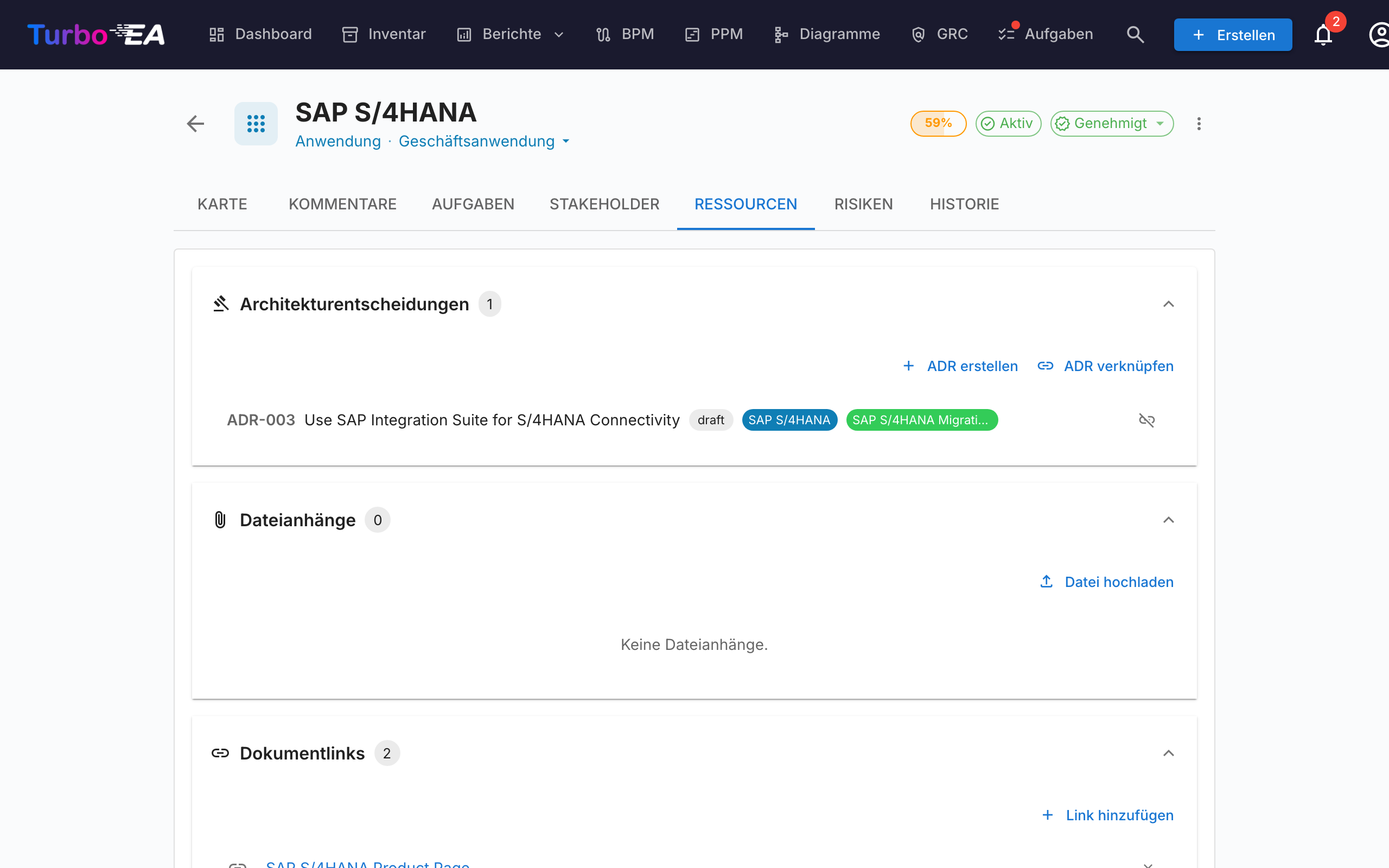Click the ADR-003 reference number
The image size is (1389, 868).
click(x=260, y=420)
